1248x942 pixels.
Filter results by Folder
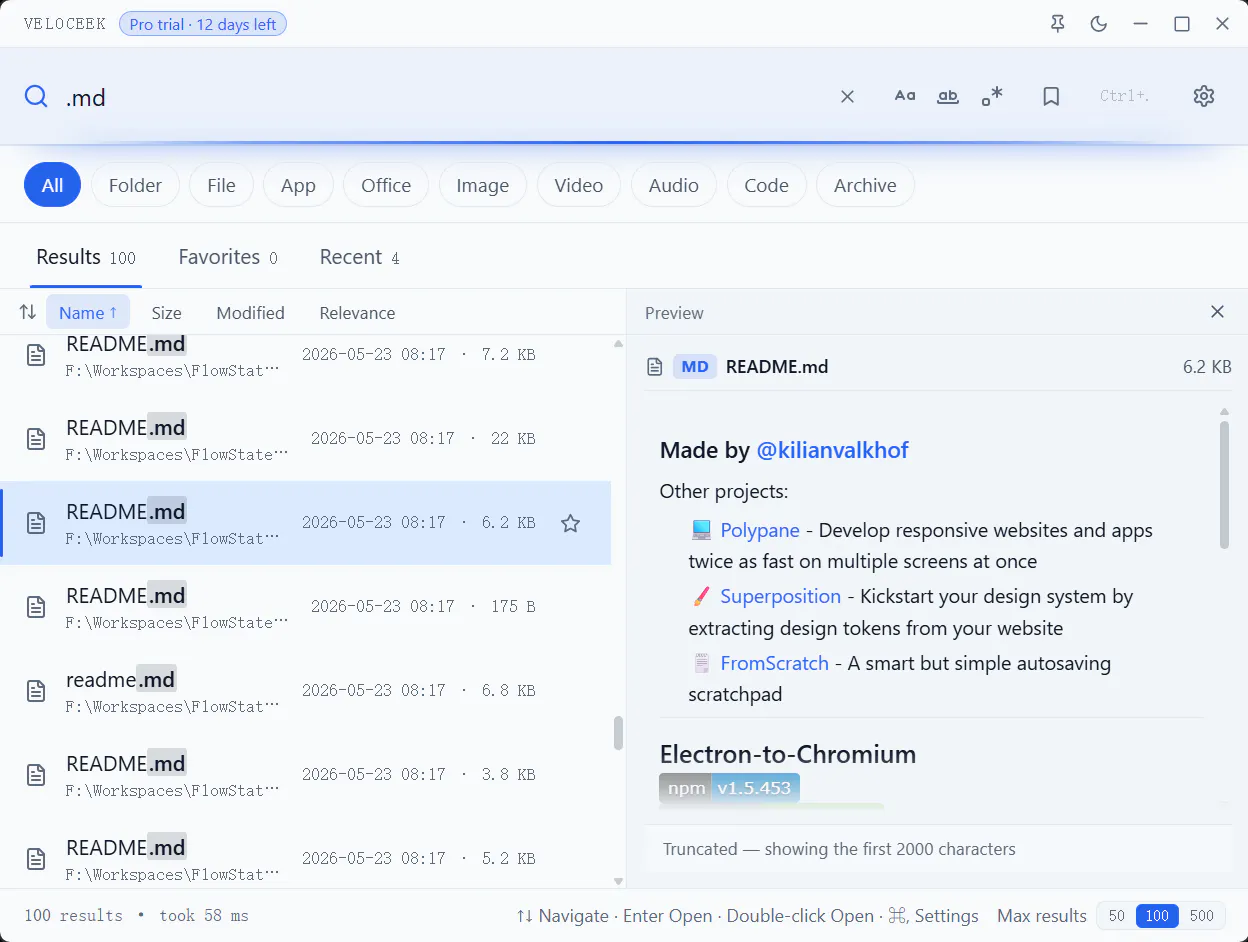tap(135, 185)
